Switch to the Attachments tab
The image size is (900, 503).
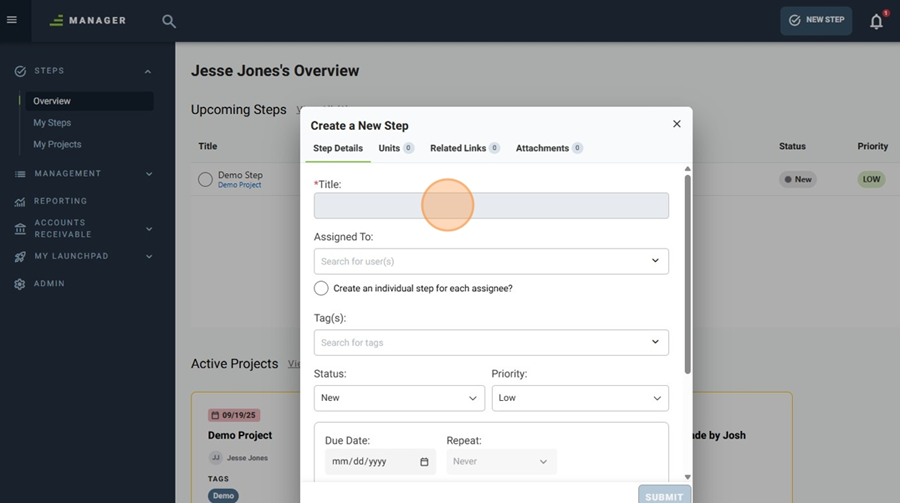(549, 148)
